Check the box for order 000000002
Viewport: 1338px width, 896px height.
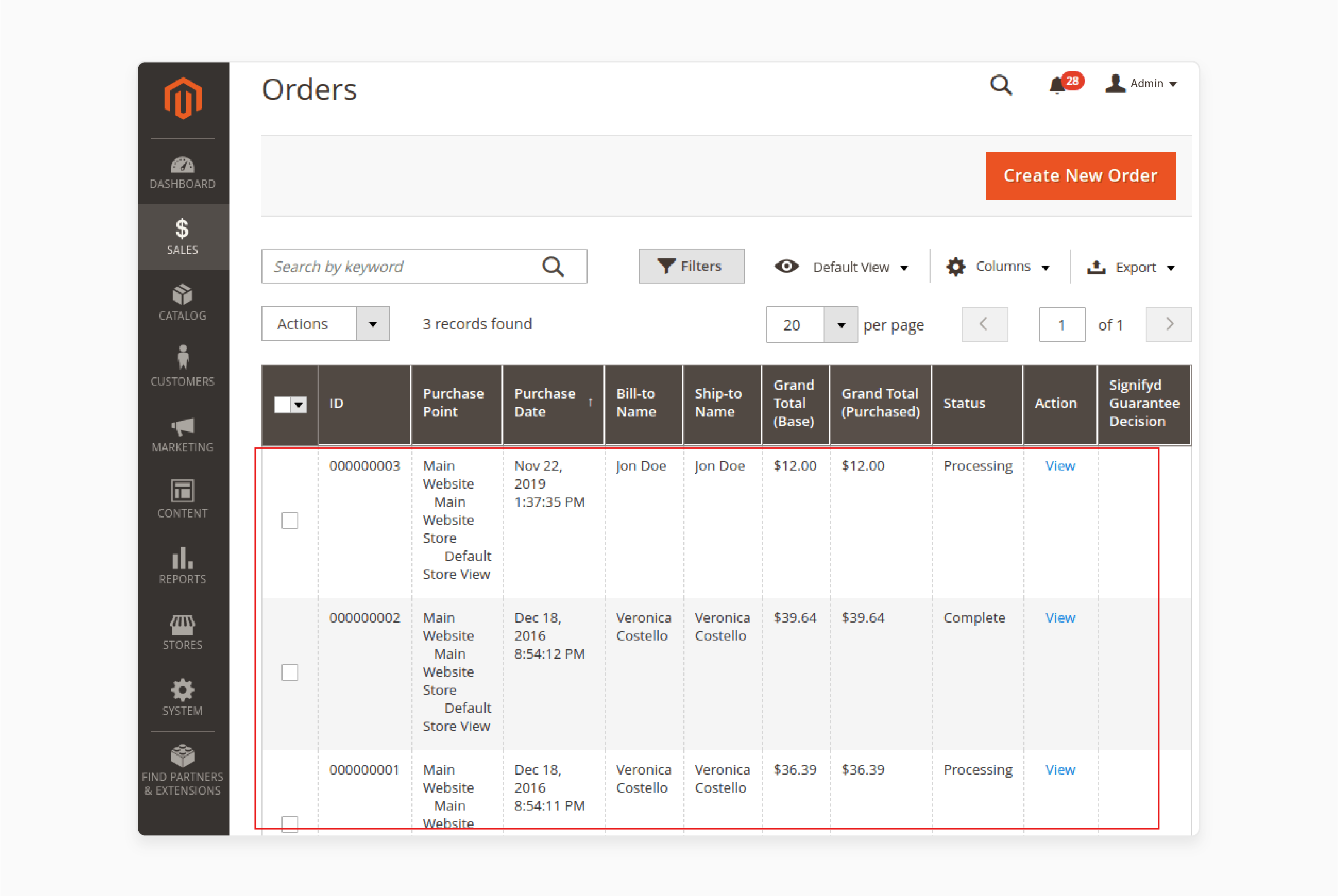290,672
